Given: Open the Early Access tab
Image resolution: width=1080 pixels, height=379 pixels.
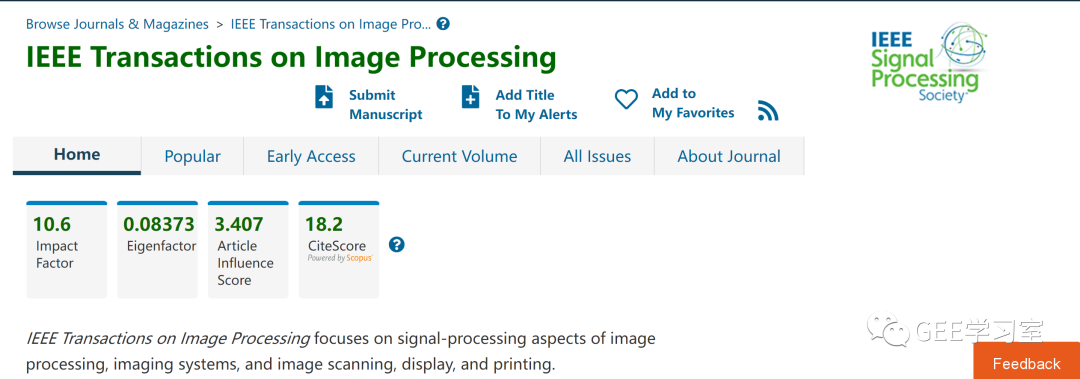Looking at the screenshot, I should [311, 156].
